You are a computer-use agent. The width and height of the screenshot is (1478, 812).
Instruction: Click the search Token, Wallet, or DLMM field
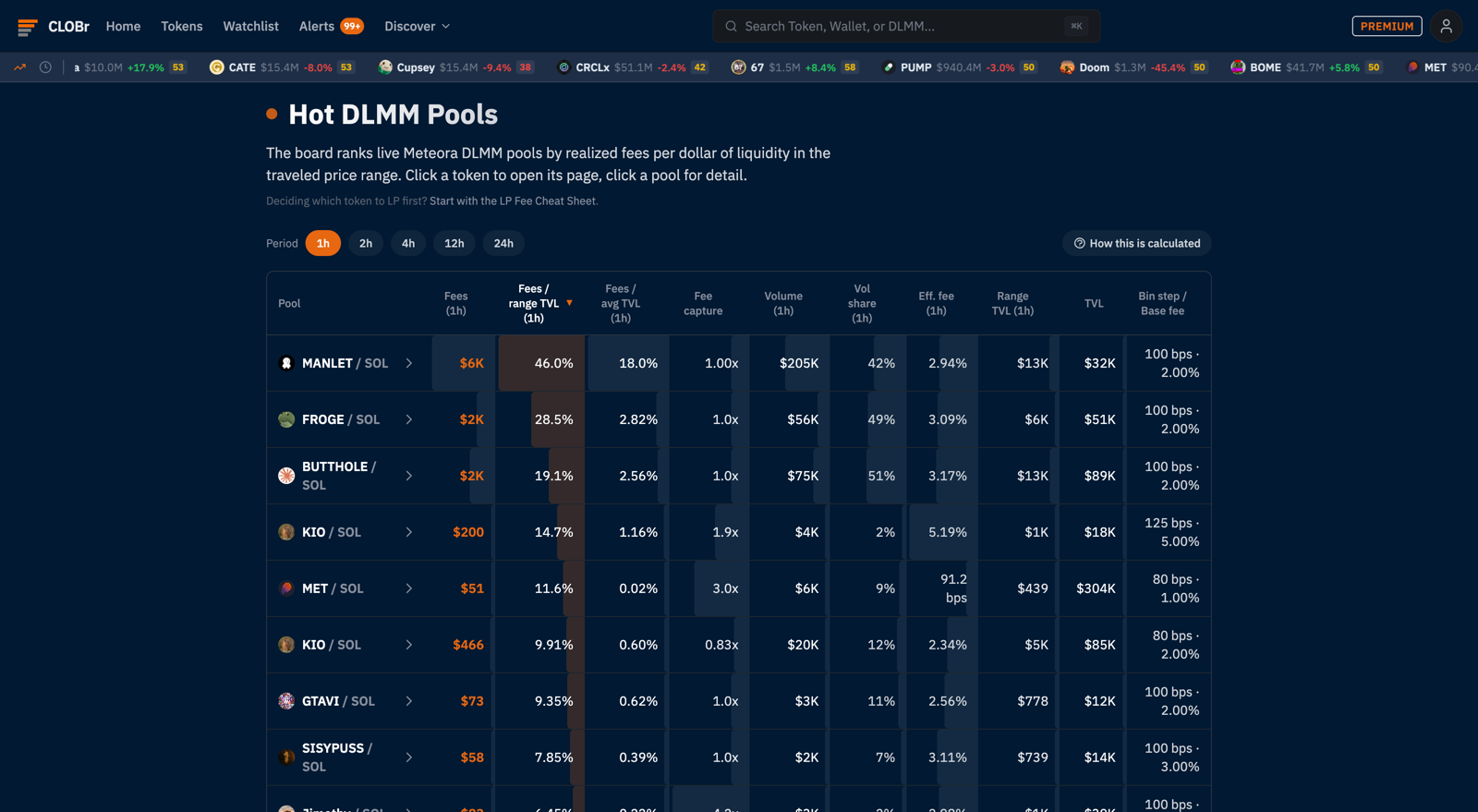point(906,26)
